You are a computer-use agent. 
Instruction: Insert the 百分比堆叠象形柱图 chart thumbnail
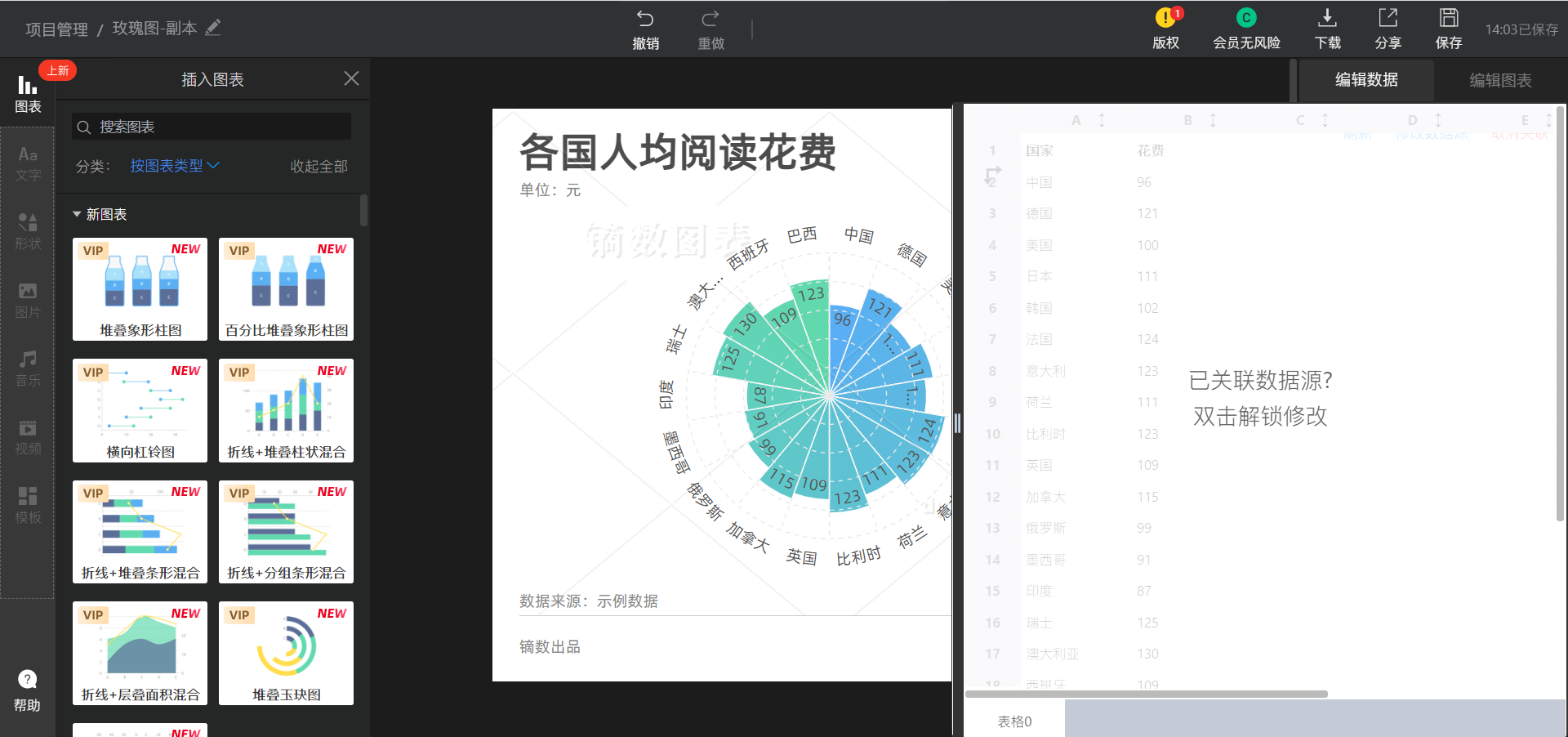coord(286,289)
